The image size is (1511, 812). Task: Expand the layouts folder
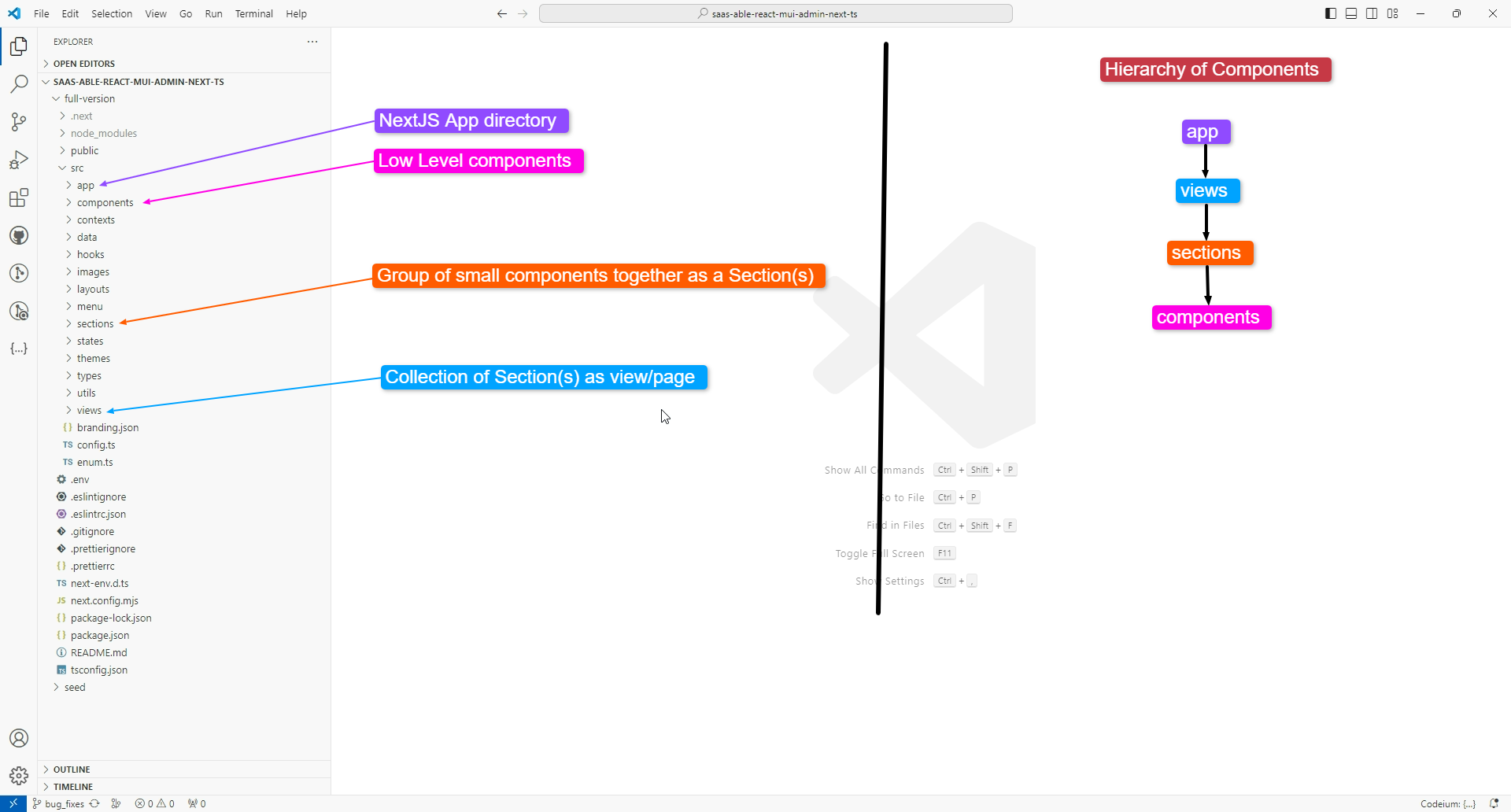pyautogui.click(x=184, y=290)
